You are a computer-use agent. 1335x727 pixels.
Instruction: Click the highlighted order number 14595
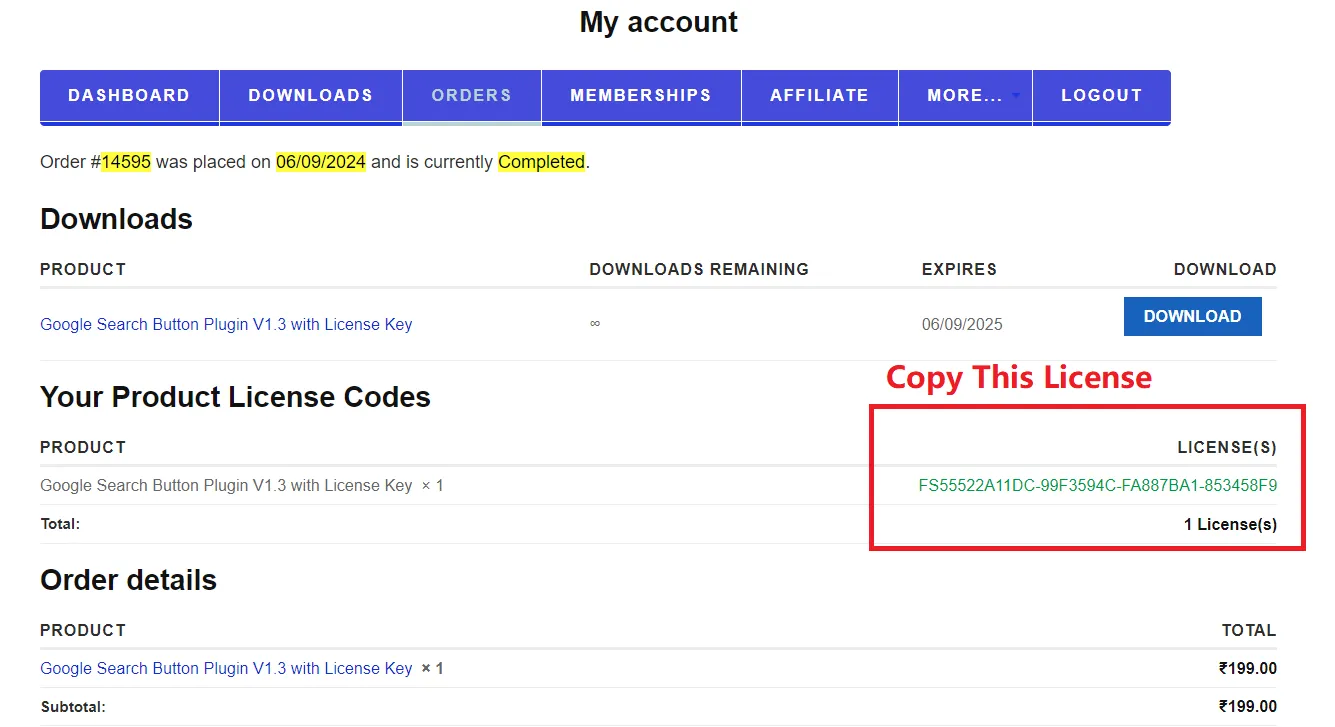126,162
